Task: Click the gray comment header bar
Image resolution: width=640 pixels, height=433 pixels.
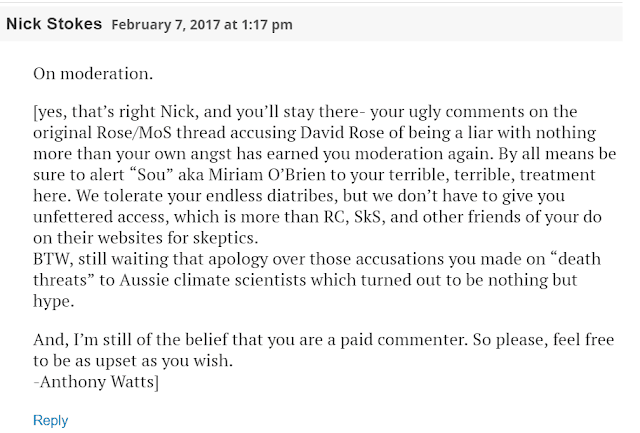Action: [311, 24]
